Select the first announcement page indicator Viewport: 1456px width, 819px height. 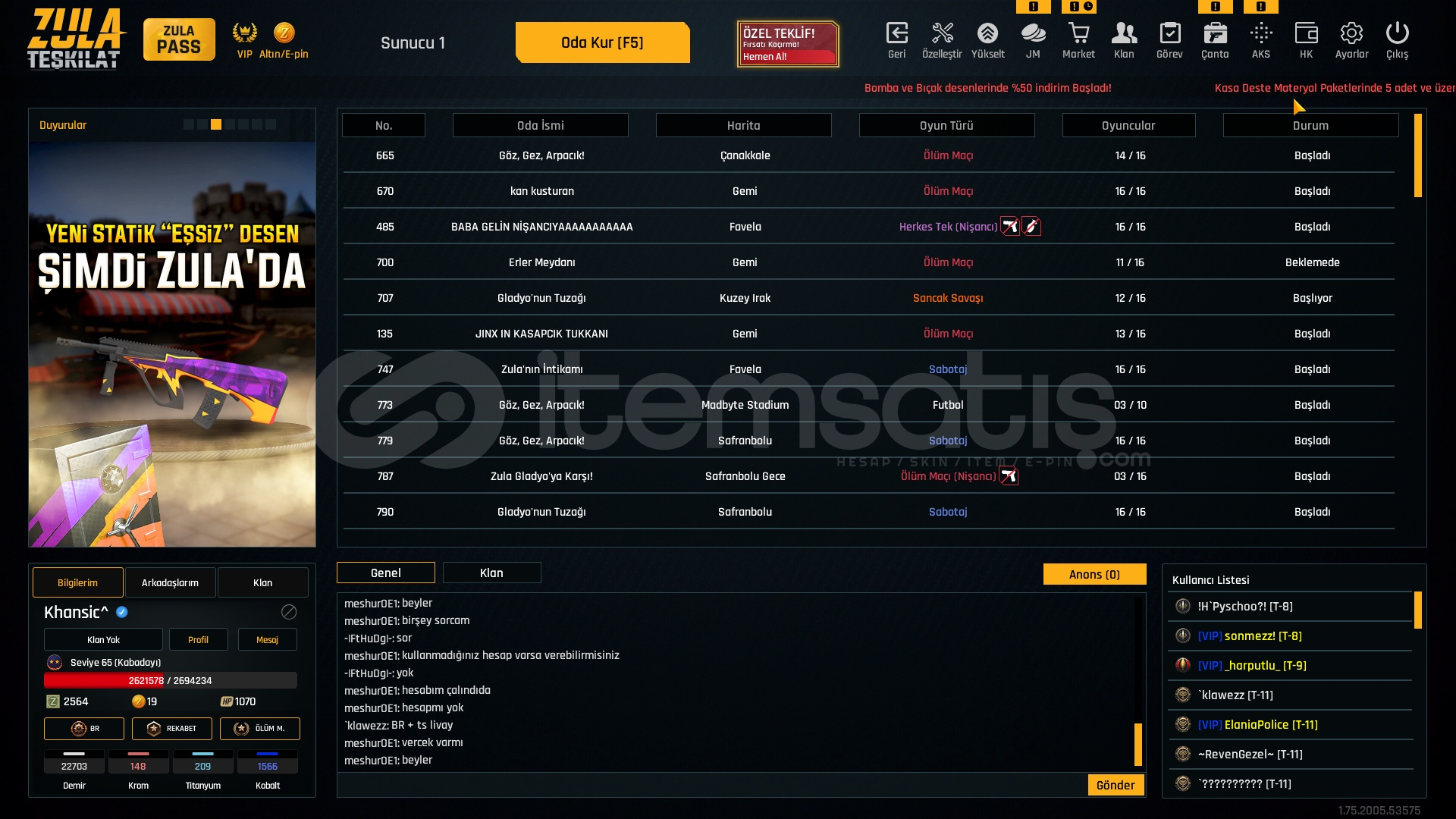click(189, 124)
